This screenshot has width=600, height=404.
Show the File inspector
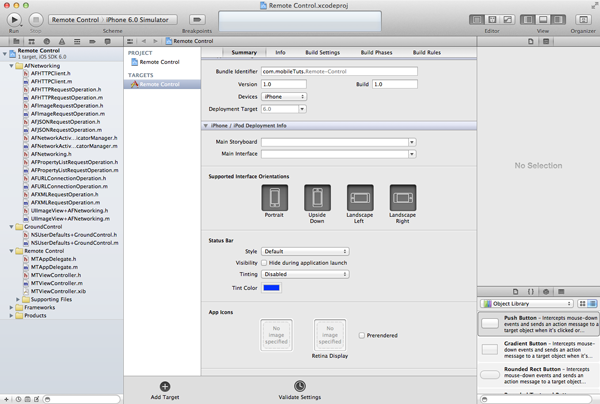tap(531, 41)
